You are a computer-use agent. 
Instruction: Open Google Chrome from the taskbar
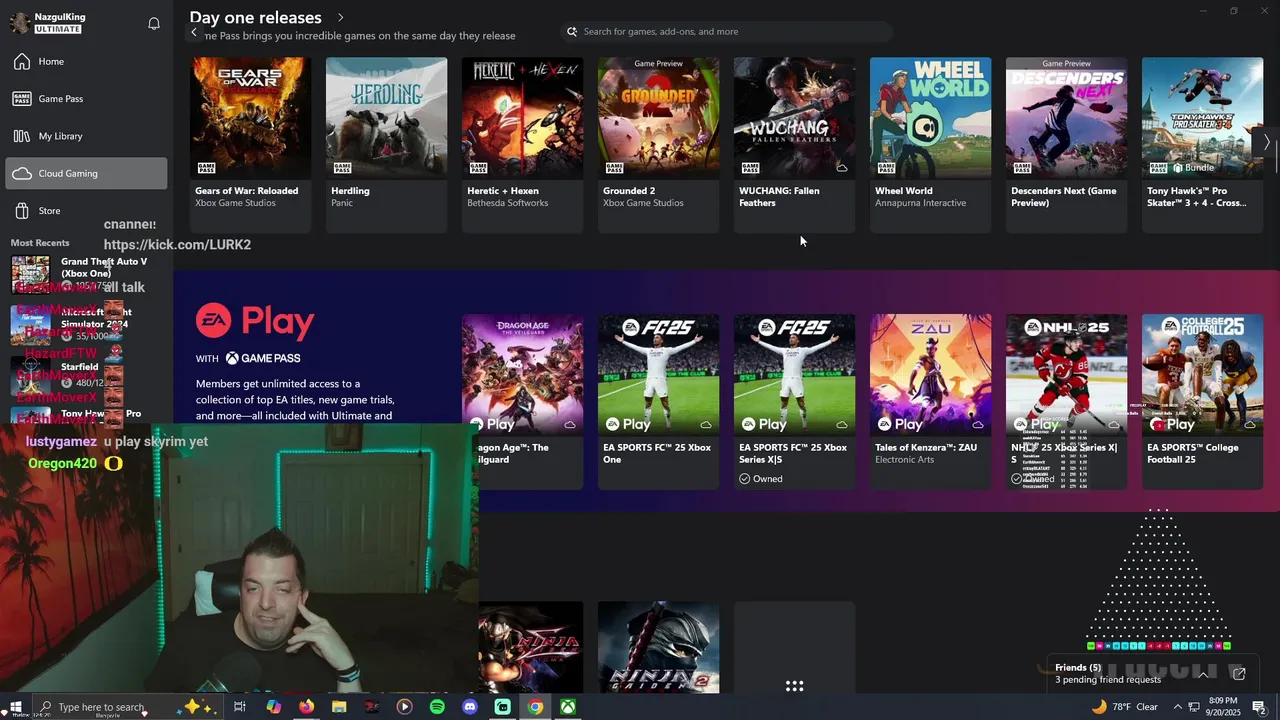tap(536, 707)
